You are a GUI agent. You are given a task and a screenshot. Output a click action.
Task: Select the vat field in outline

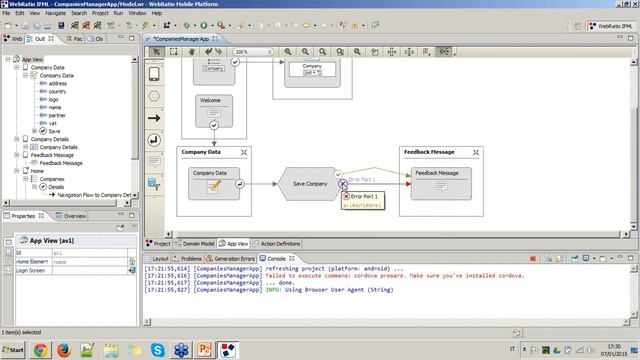tap(53, 123)
